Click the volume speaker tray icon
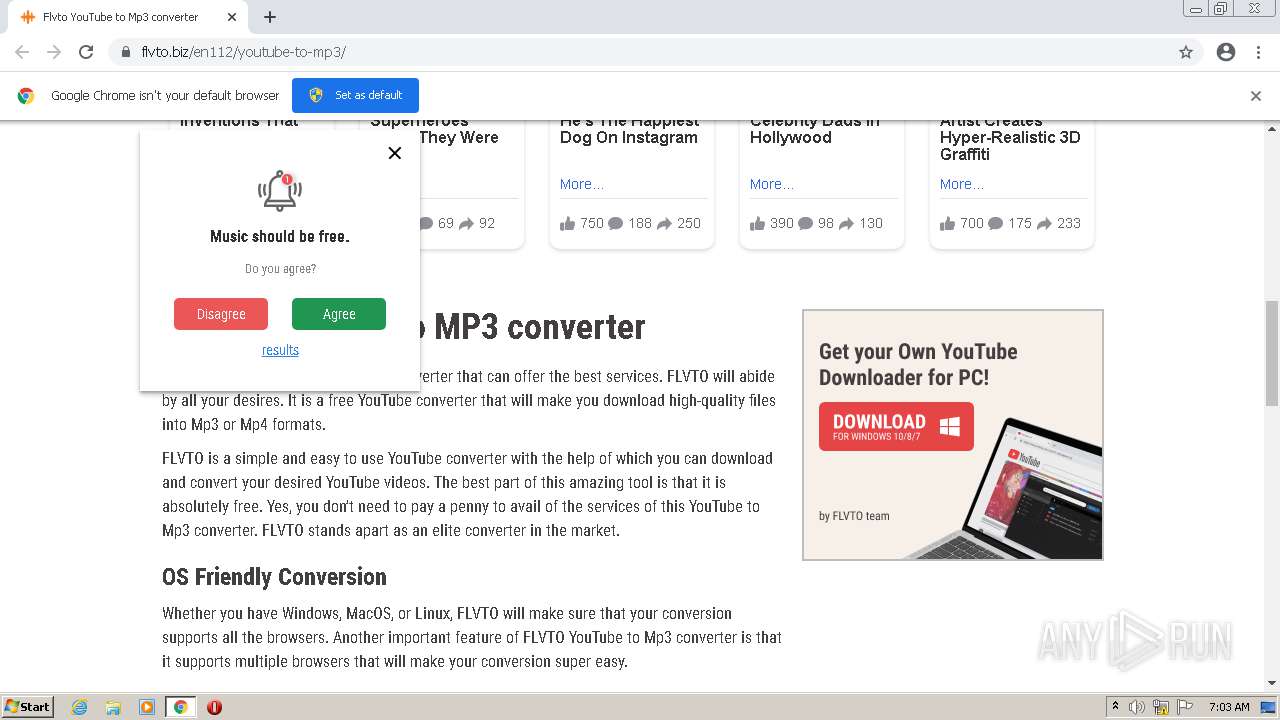 [x=1137, y=707]
